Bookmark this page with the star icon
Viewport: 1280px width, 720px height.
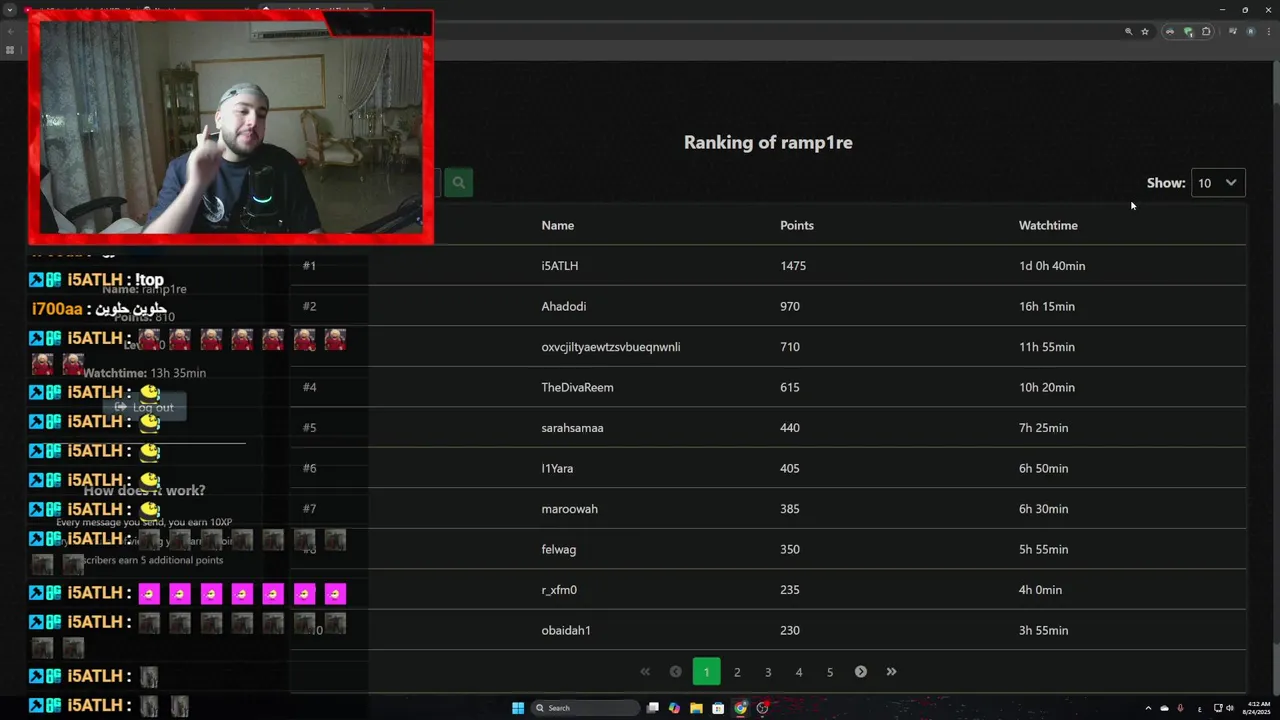pos(1145,31)
